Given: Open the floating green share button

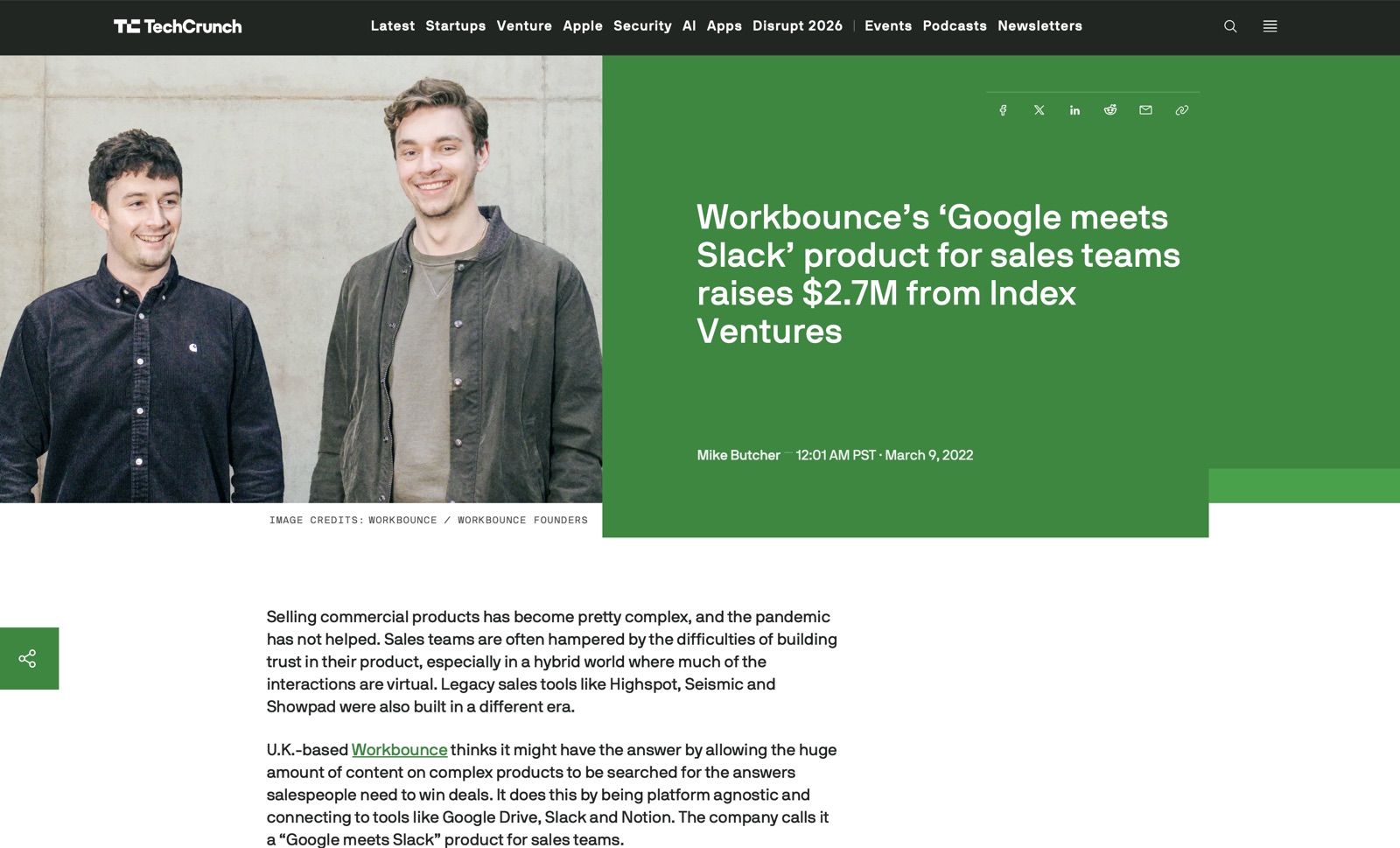Looking at the screenshot, I should [x=29, y=658].
